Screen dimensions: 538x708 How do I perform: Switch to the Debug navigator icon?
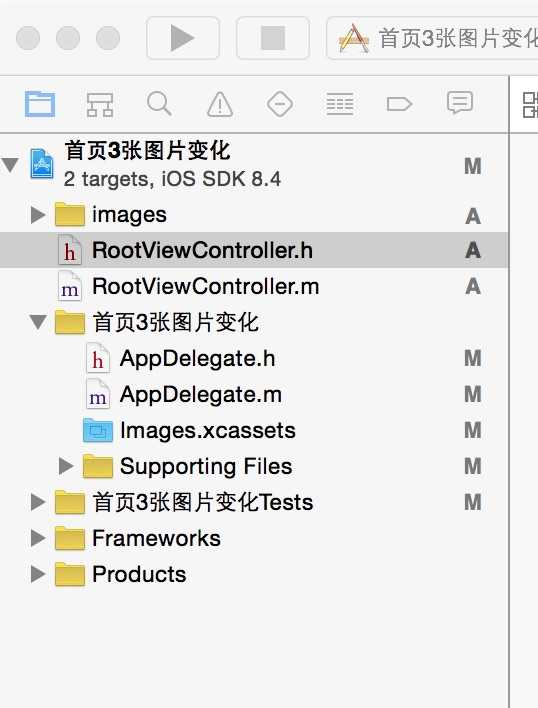tap(340, 104)
